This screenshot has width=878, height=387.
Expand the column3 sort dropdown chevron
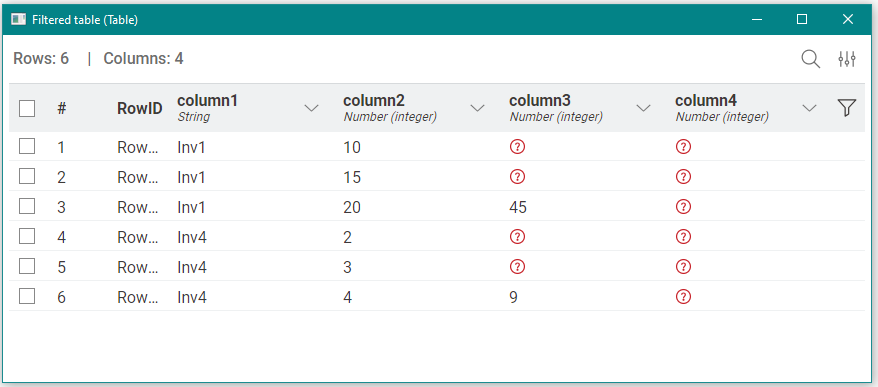click(643, 108)
